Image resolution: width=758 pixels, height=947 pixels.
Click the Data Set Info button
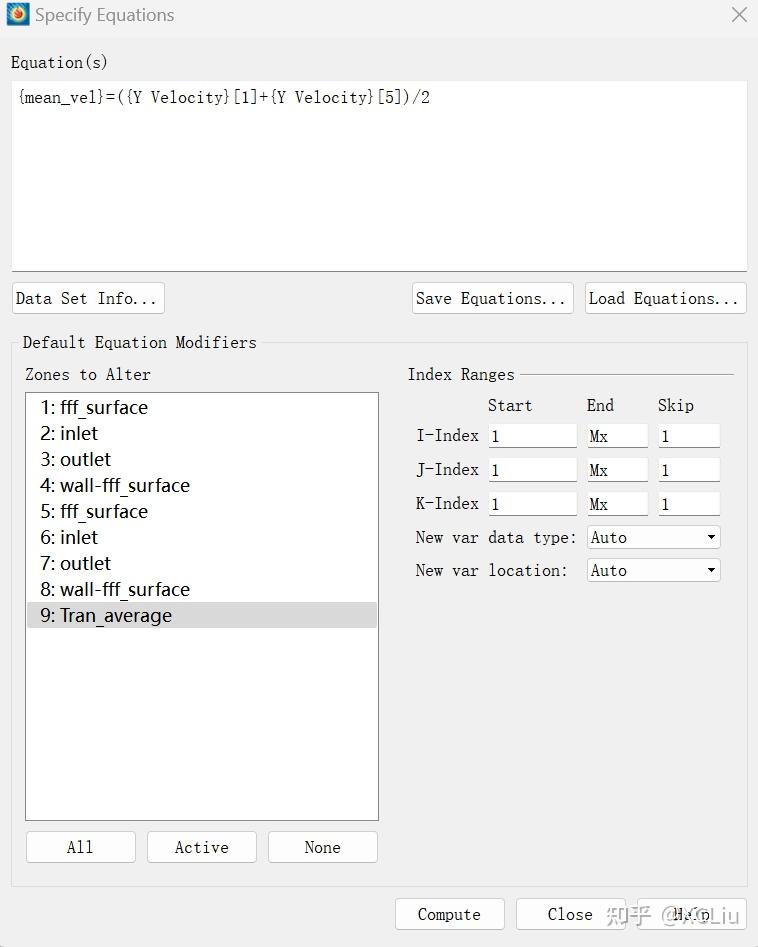tap(87, 298)
